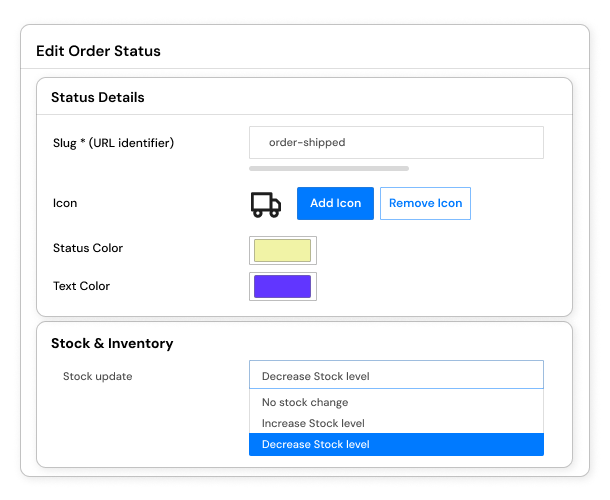Click the Text Color label

point(81,286)
